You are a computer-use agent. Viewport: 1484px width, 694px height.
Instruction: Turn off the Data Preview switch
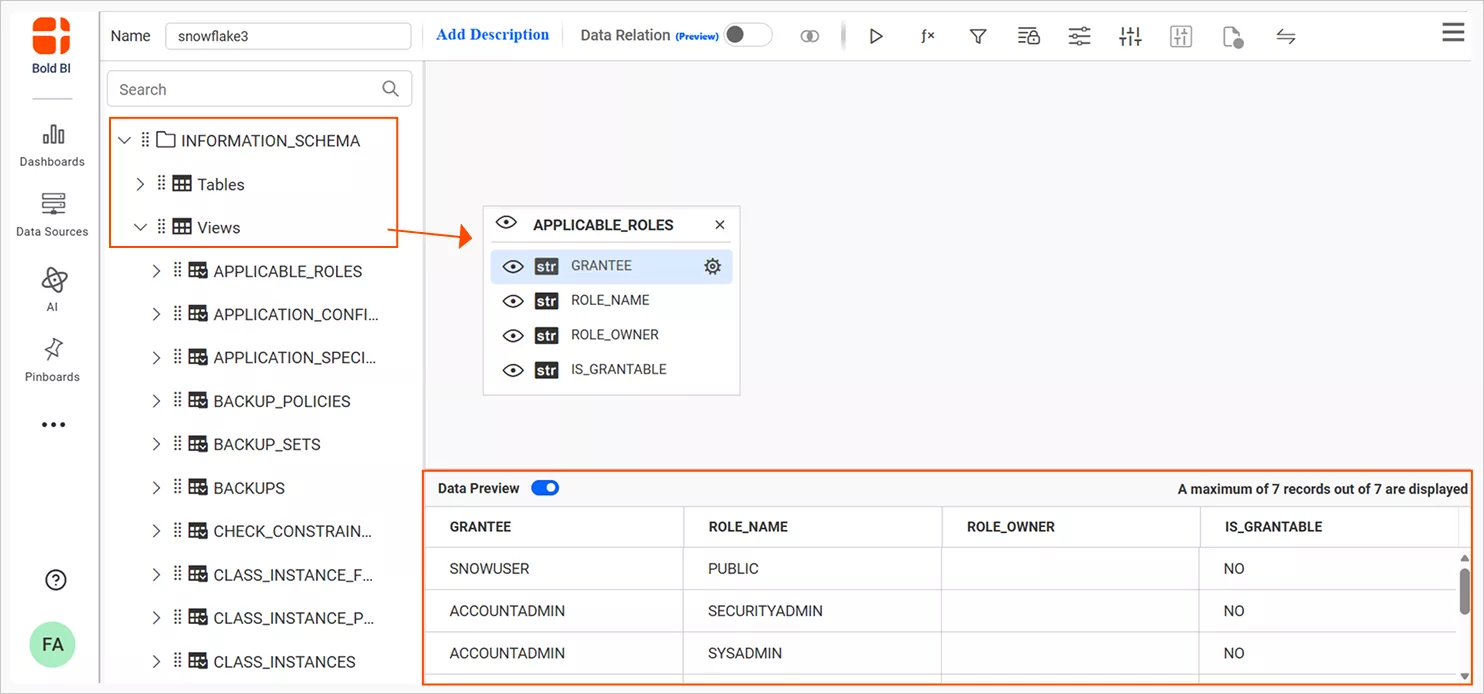pos(545,488)
